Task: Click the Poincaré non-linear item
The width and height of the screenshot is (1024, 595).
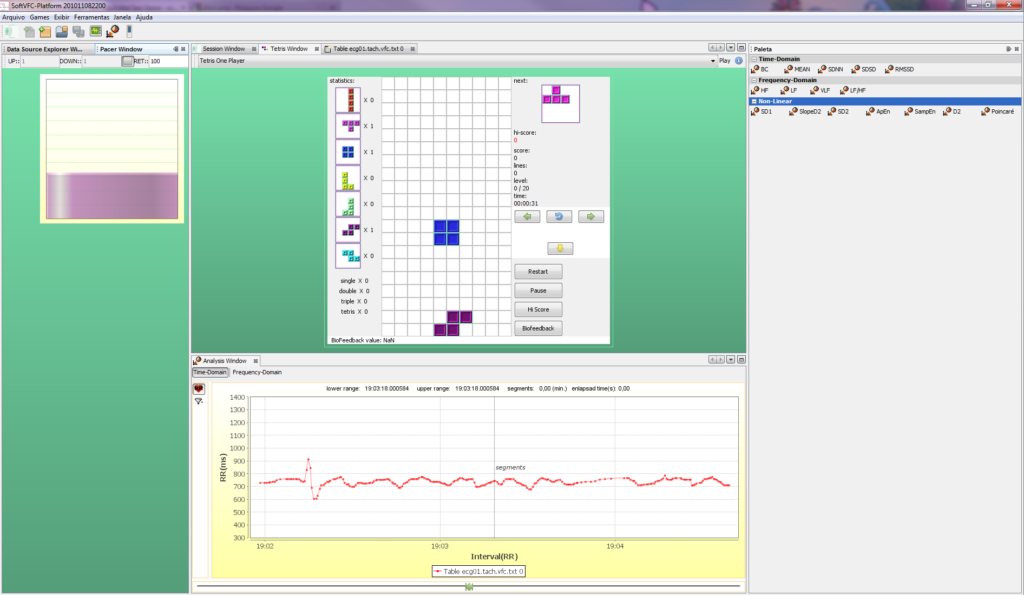Action: (1001, 112)
